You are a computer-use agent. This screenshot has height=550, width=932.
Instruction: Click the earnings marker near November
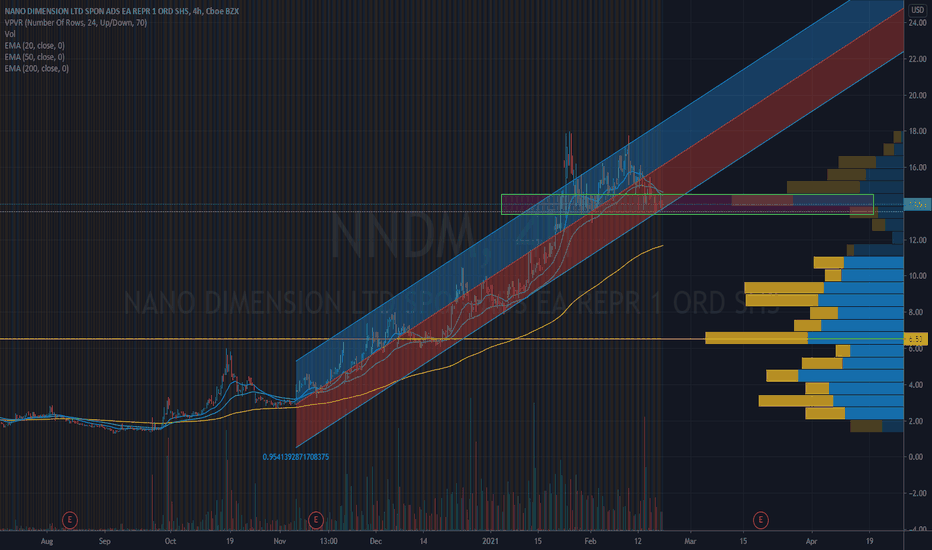click(x=316, y=520)
